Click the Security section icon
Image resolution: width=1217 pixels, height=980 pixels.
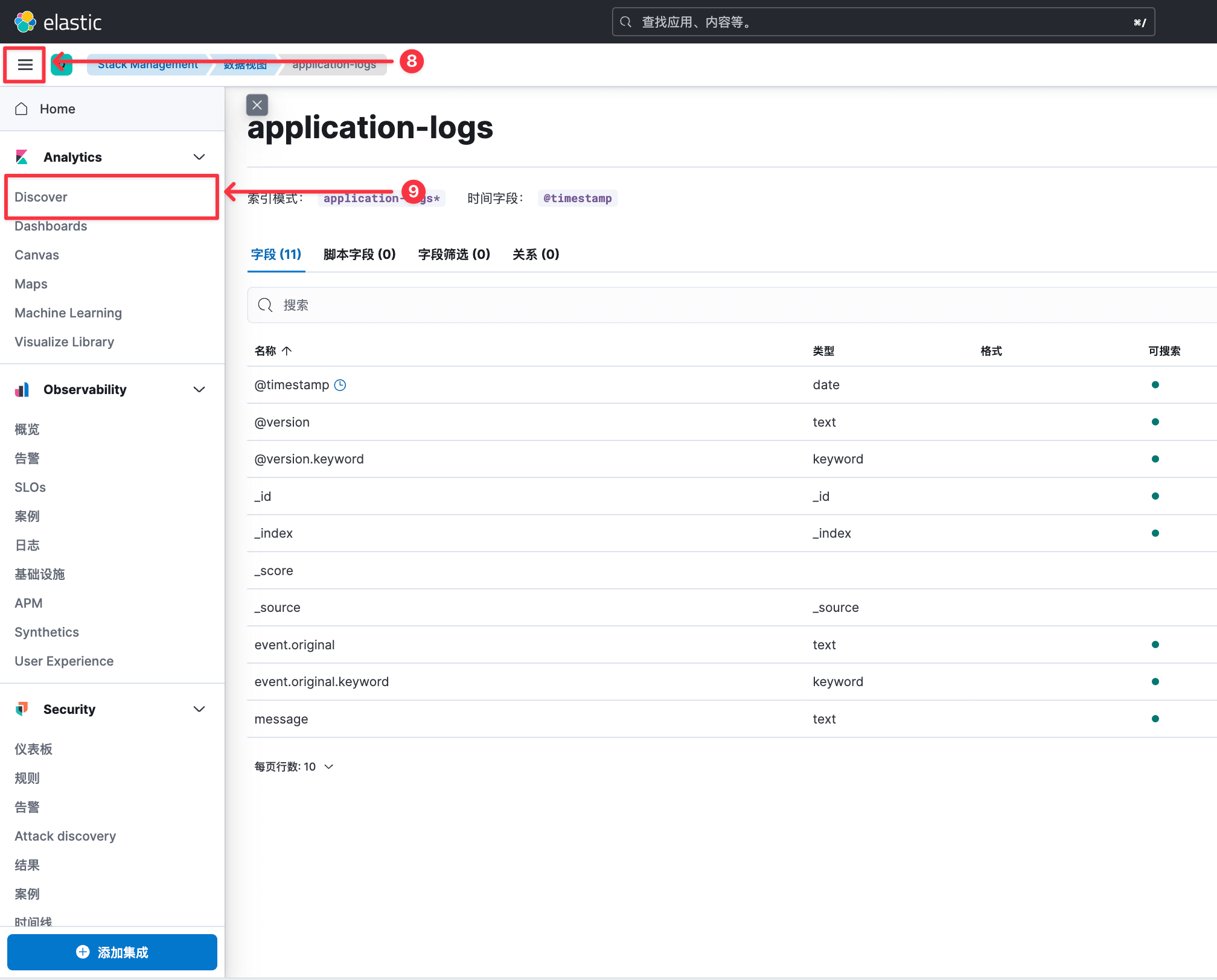pyautogui.click(x=22, y=709)
